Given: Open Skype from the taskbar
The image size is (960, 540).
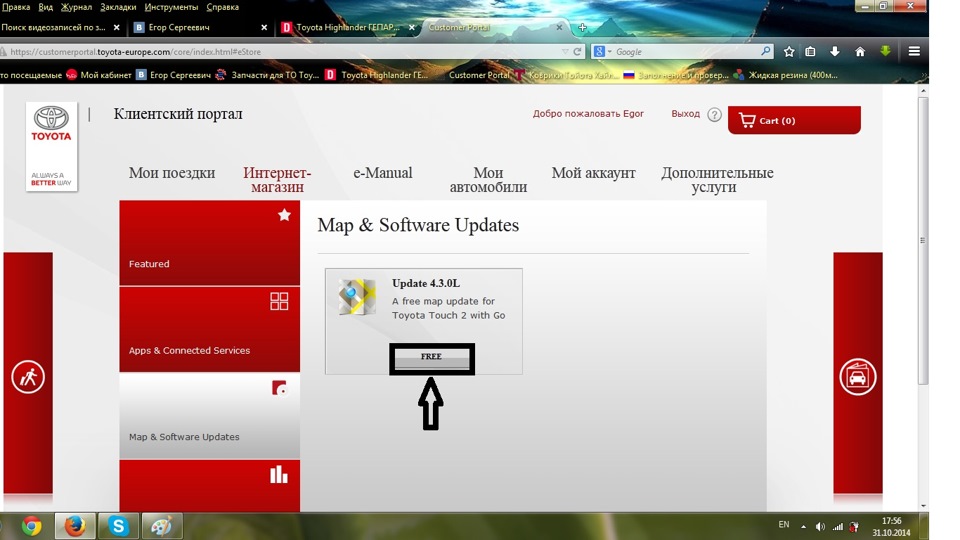Looking at the screenshot, I should 118,526.
